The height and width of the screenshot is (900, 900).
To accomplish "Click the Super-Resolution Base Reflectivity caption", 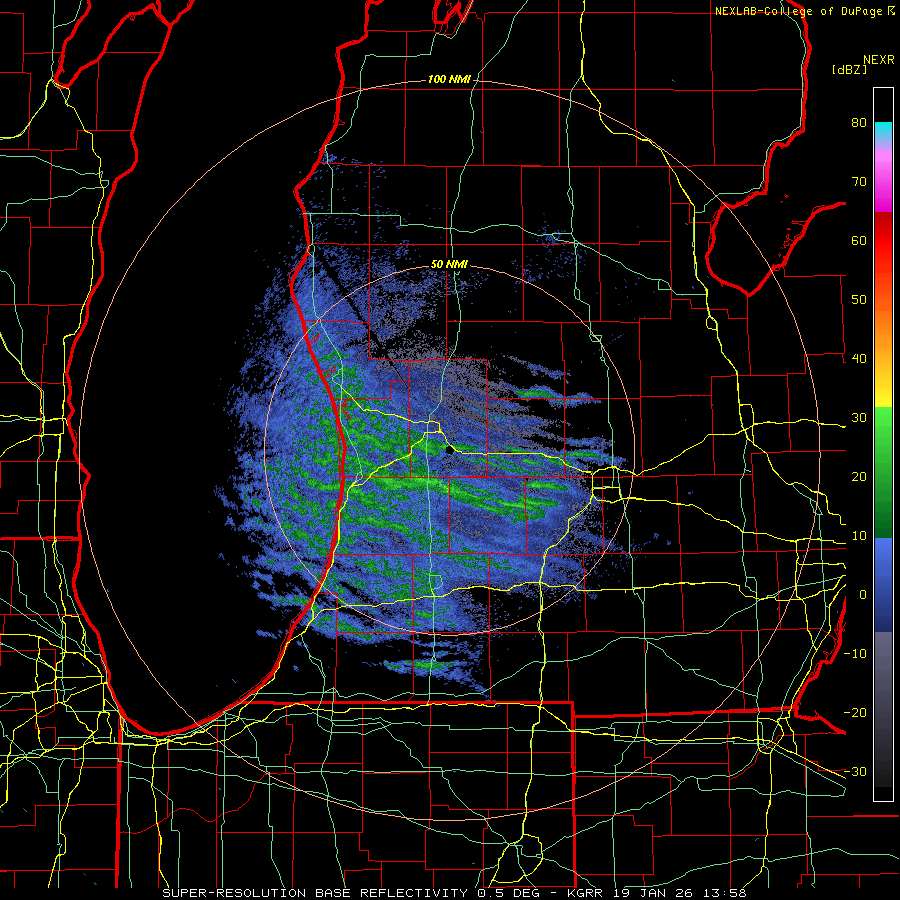I will 315,893.
